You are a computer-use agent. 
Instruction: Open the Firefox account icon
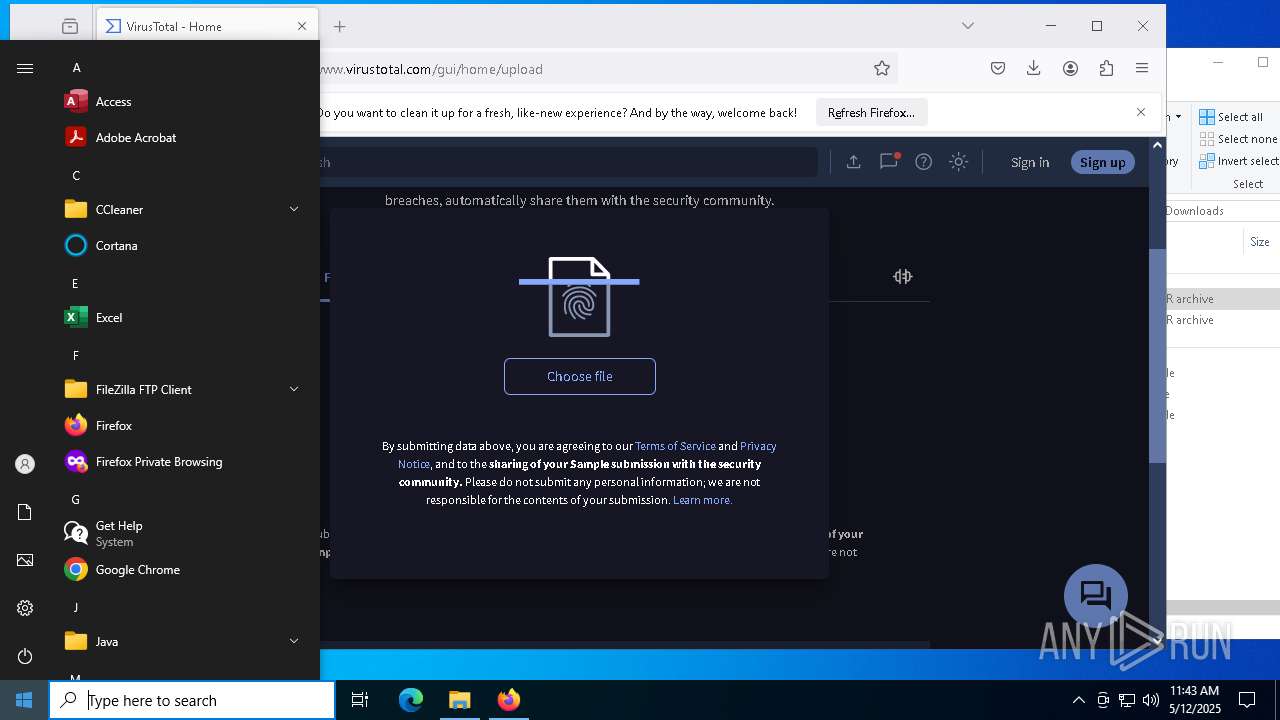(1070, 68)
